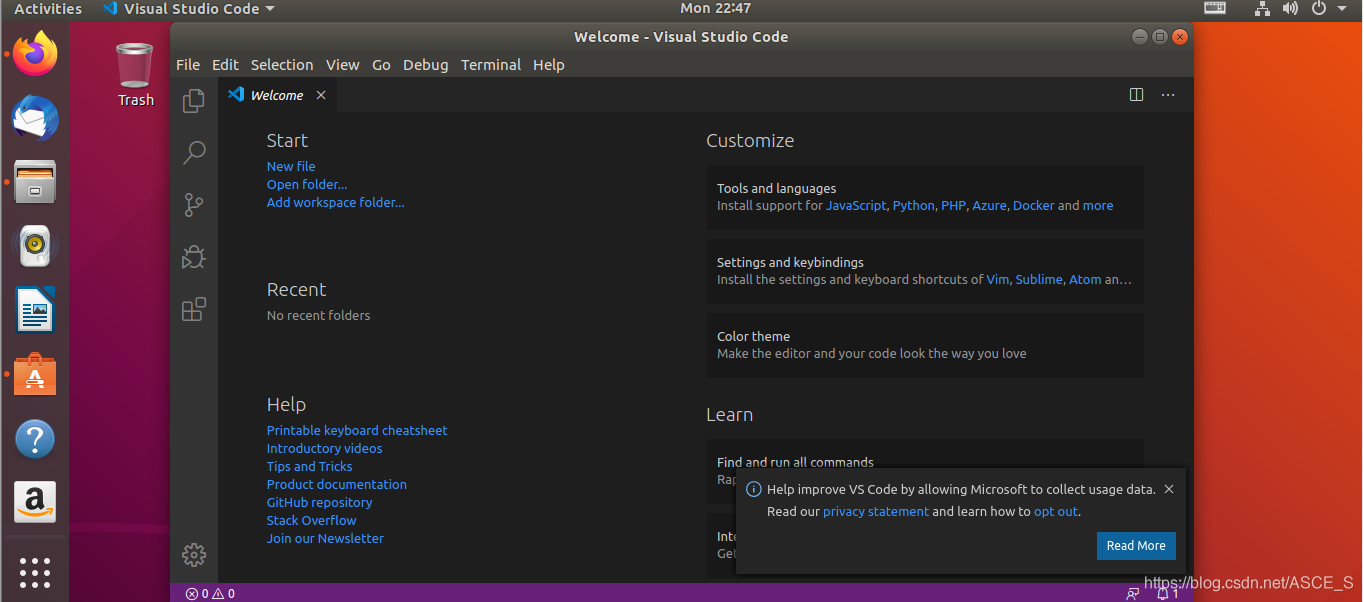Open Rhythmbox from the dock
This screenshot has height=602, width=1364.
click(x=35, y=246)
